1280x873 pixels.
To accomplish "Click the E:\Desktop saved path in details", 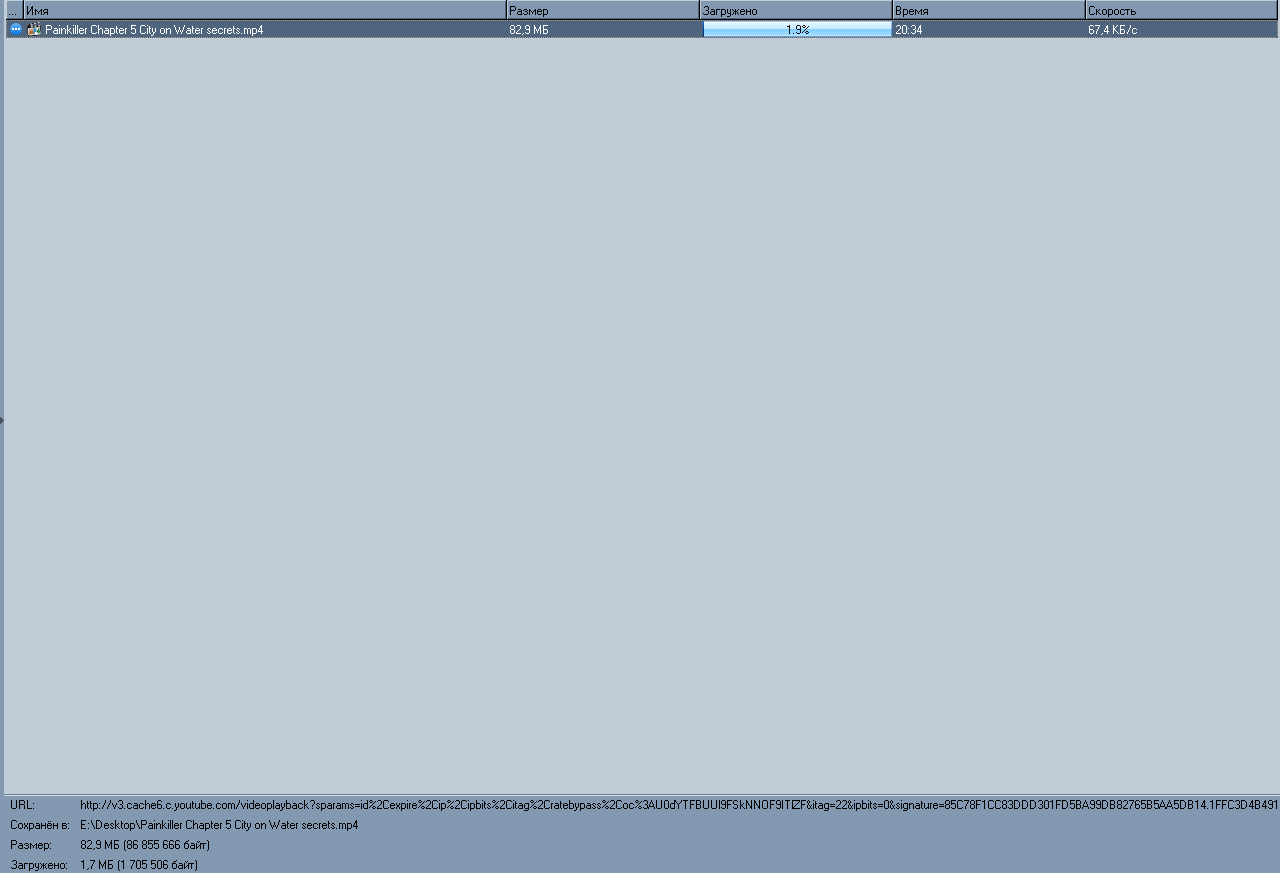I will (219, 825).
